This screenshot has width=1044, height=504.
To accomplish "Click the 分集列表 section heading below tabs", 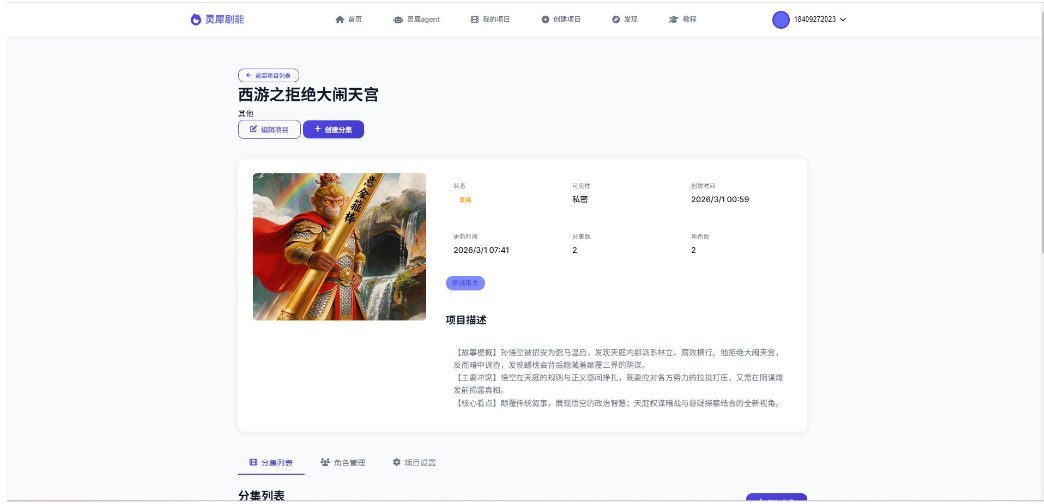I will [261, 496].
